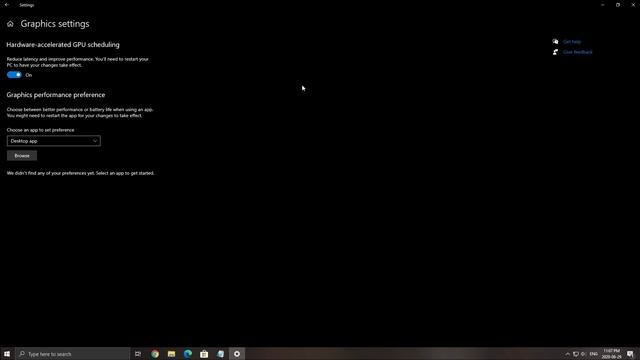The height and width of the screenshot is (360, 640).
Task: Open the taskbar clock and date
Action: coord(611,354)
